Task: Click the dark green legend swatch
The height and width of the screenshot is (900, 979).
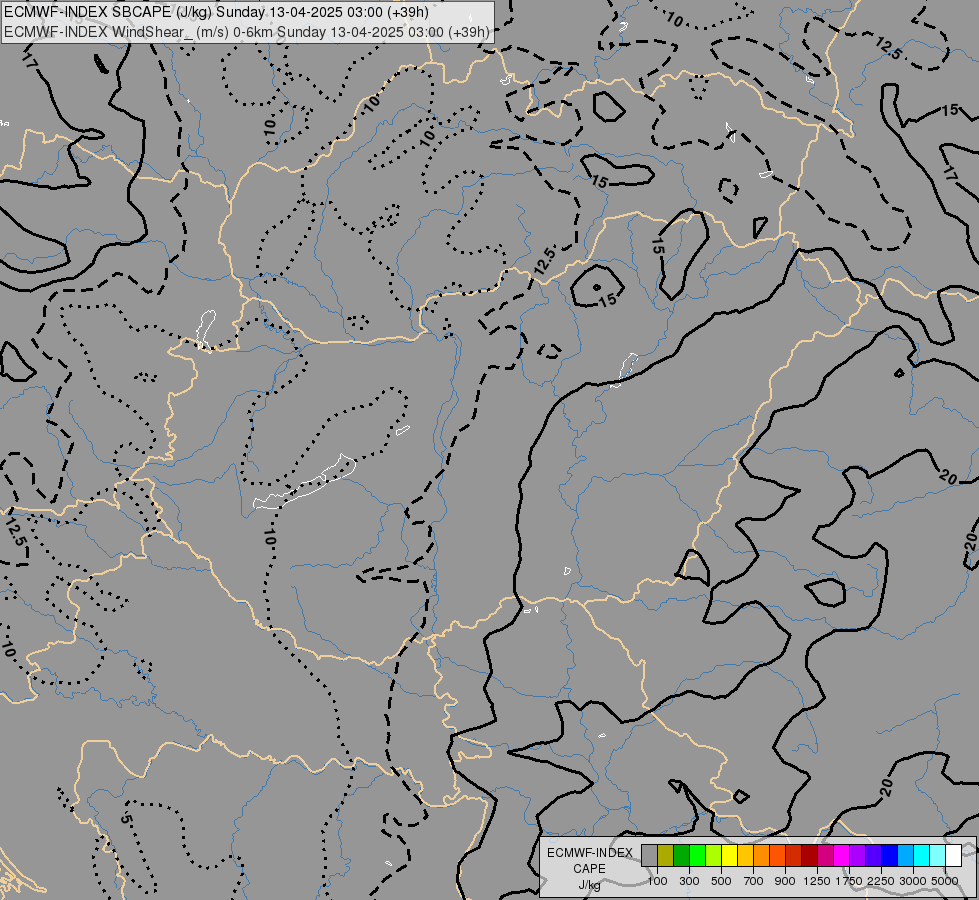Action: [x=681, y=855]
